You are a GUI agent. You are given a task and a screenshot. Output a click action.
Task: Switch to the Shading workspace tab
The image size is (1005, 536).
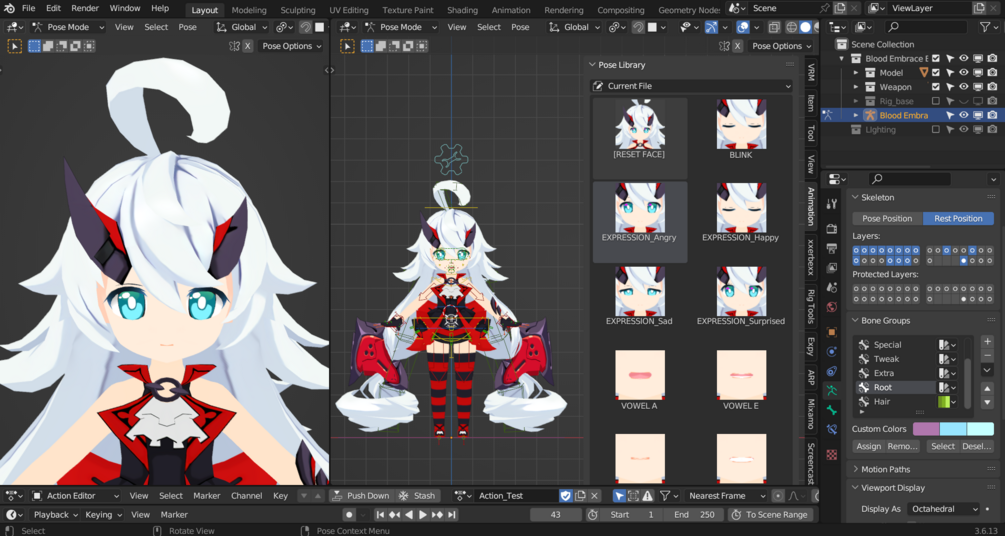[x=462, y=10]
